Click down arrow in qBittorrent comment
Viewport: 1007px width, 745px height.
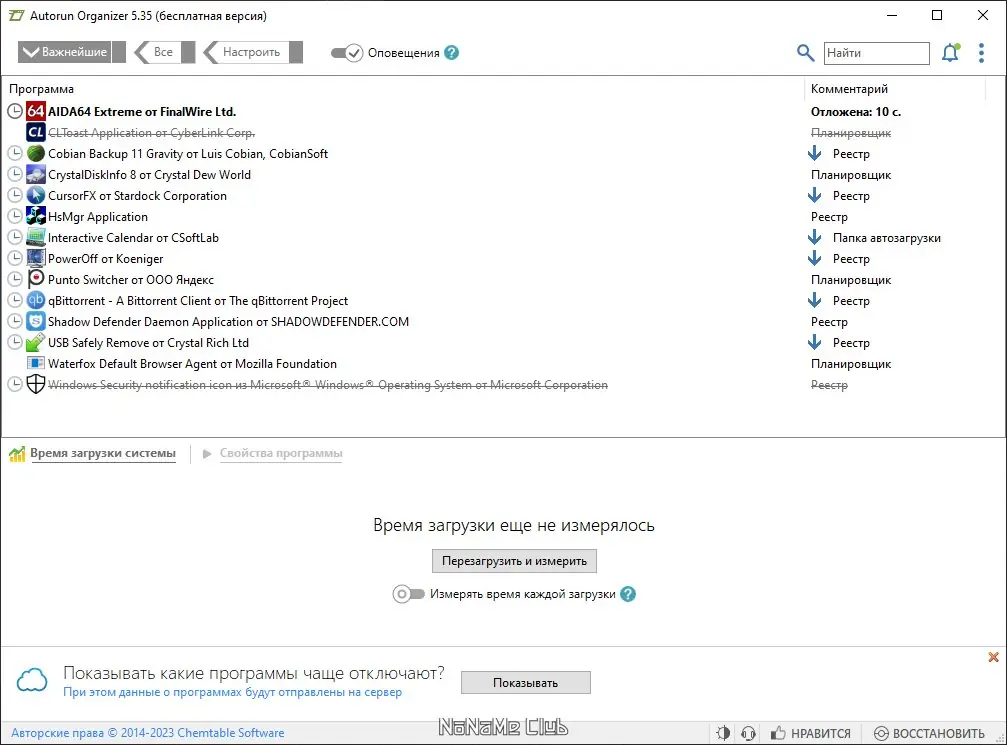(x=814, y=300)
